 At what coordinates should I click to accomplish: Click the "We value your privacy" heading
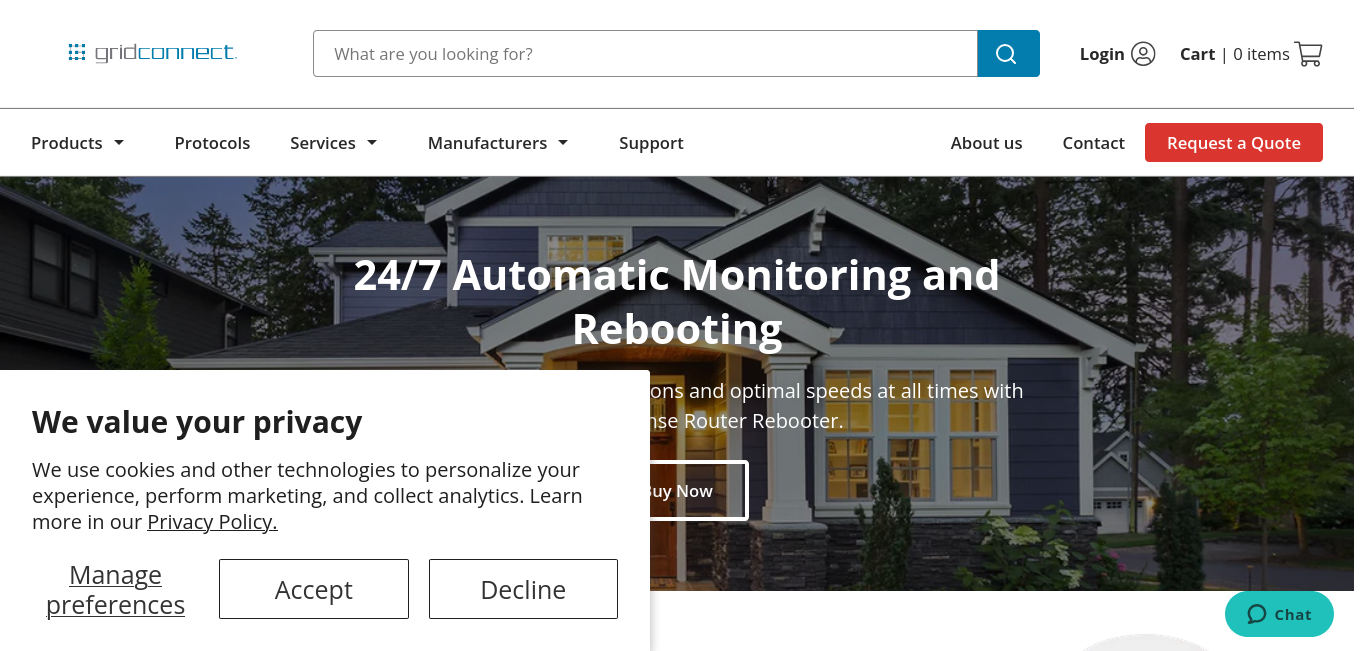[197, 422]
